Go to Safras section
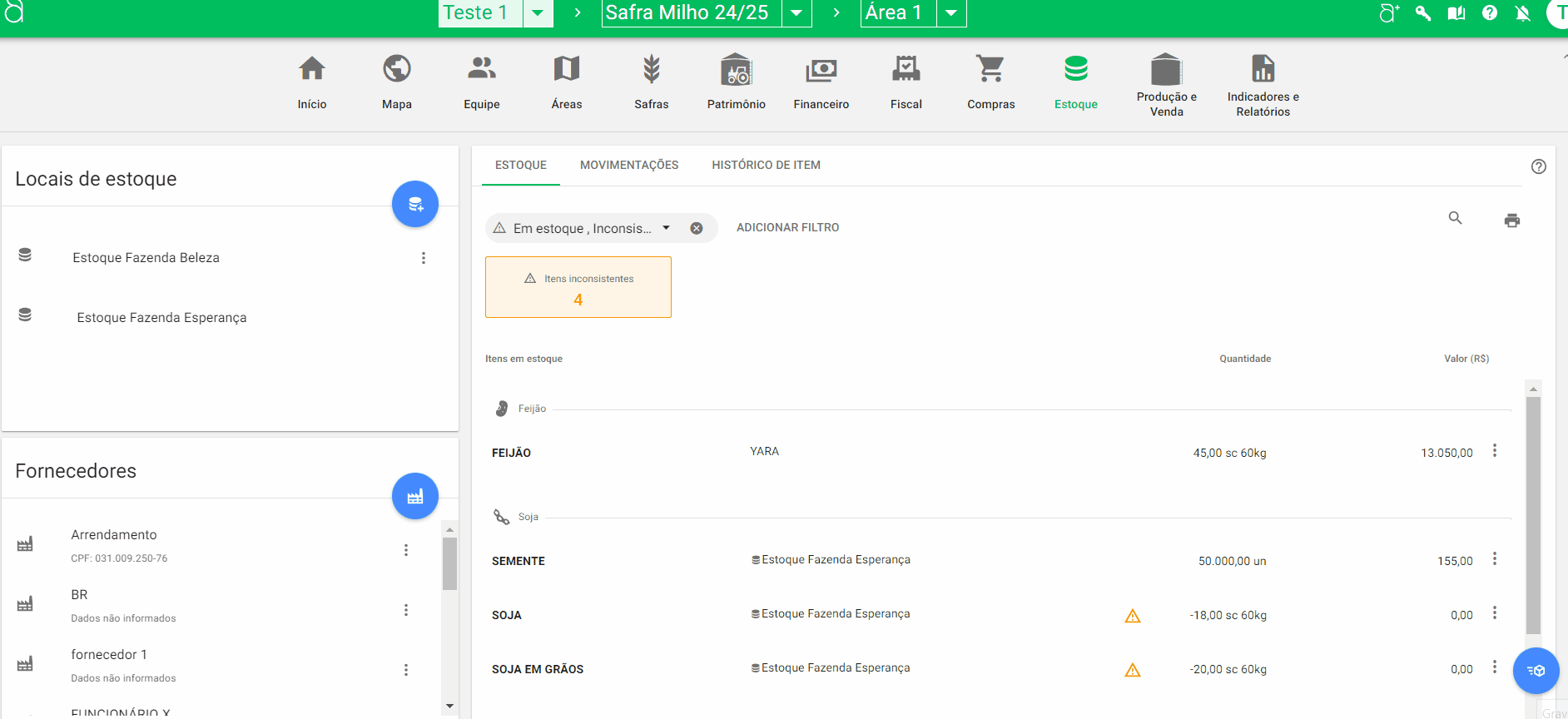1568x719 pixels. (x=651, y=81)
